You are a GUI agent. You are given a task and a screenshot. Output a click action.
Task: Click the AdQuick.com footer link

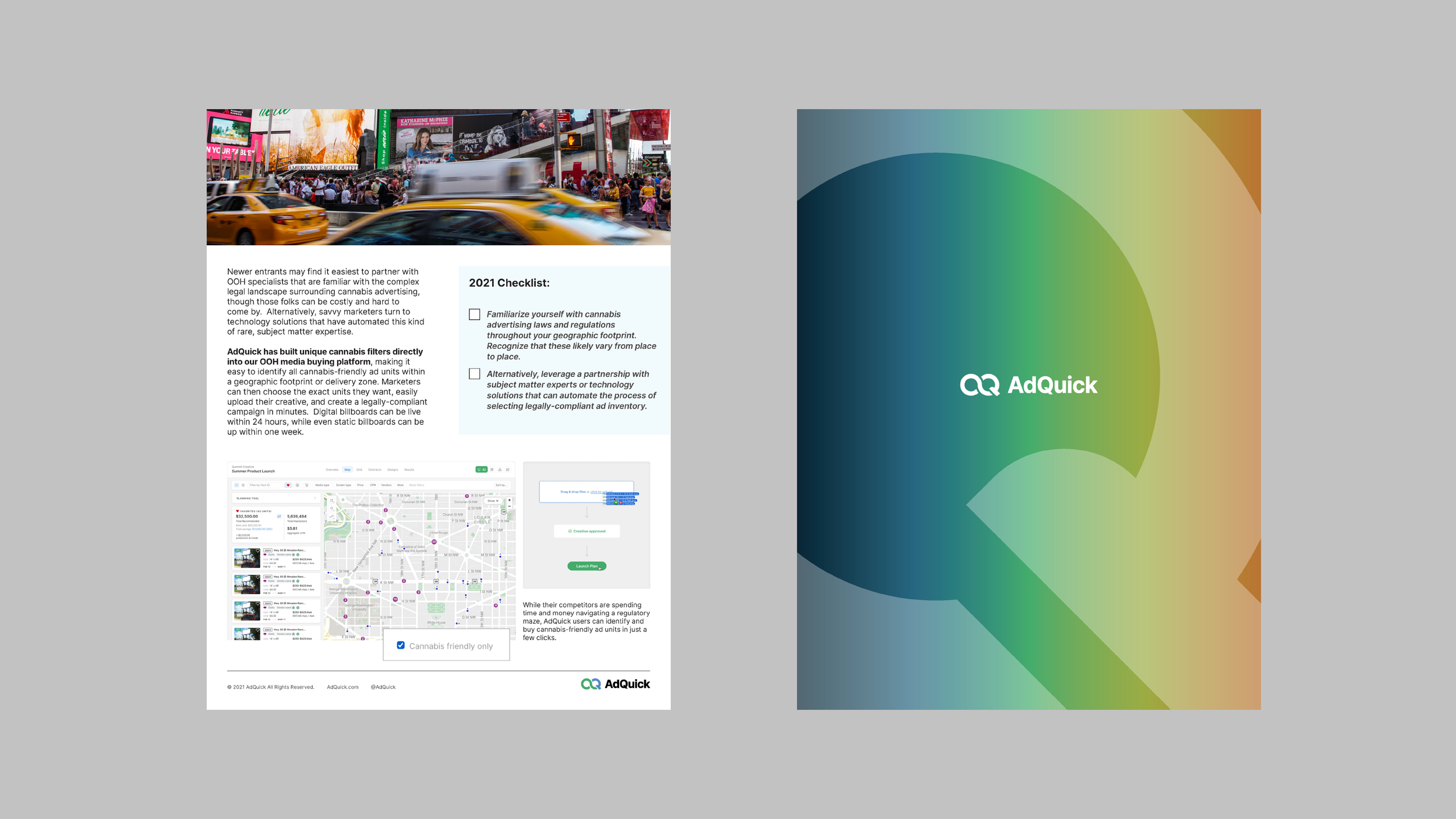coord(342,687)
